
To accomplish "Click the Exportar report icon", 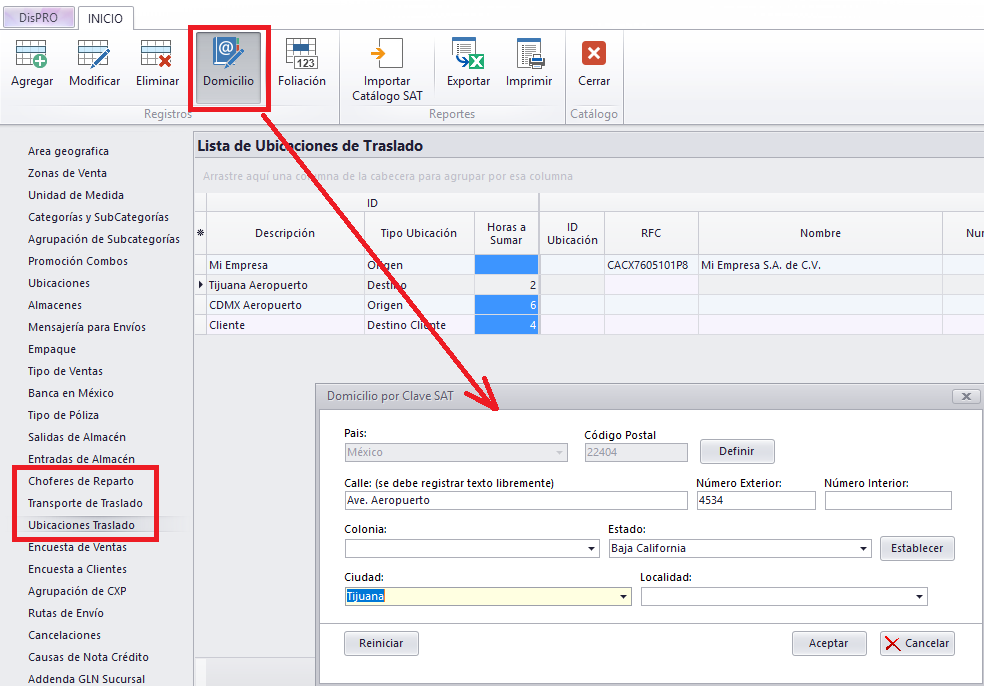I will coord(468,54).
